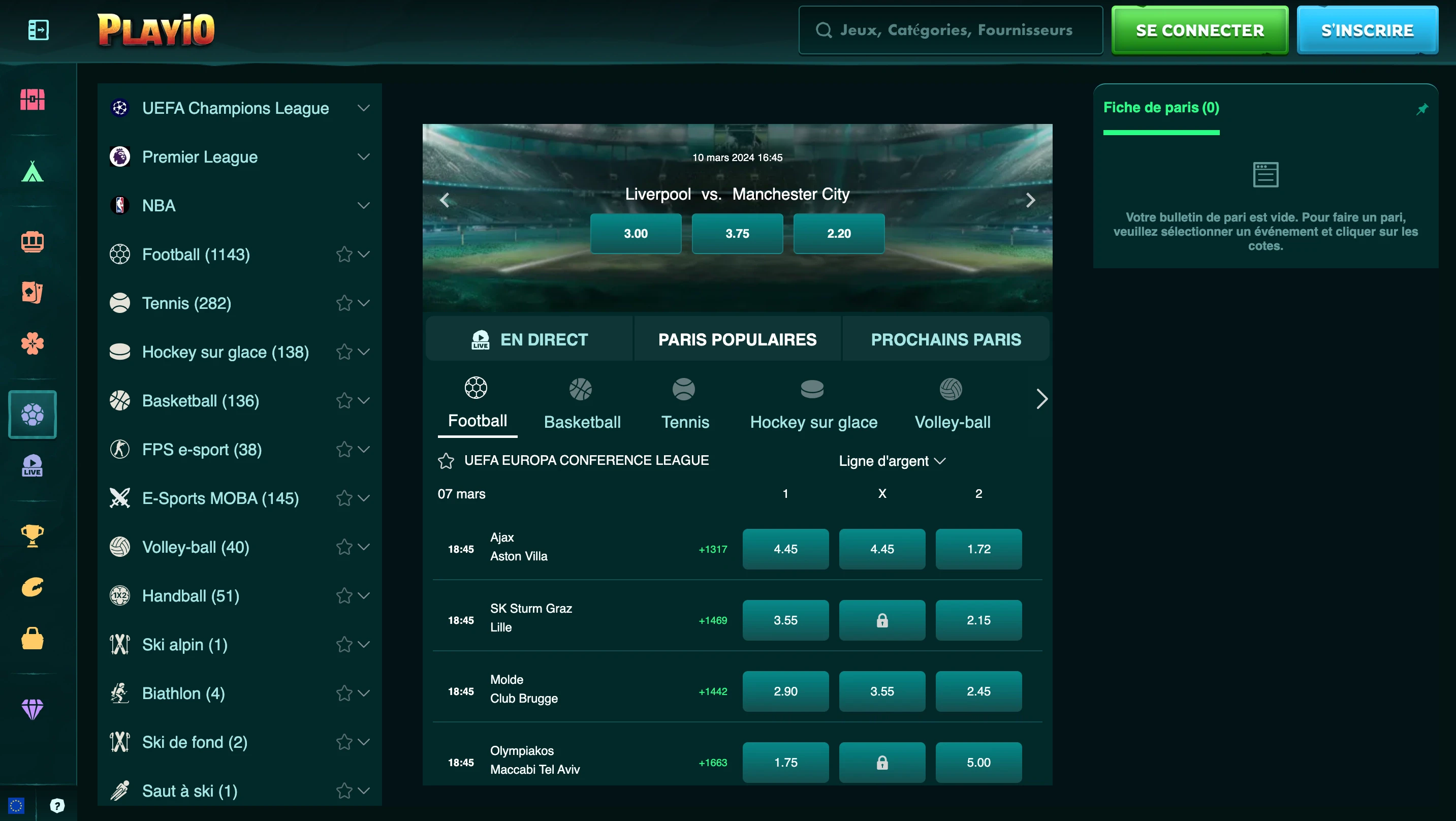Favorite E-Sports MOBA with its star
Image resolution: width=1456 pixels, height=821 pixels.
343,498
